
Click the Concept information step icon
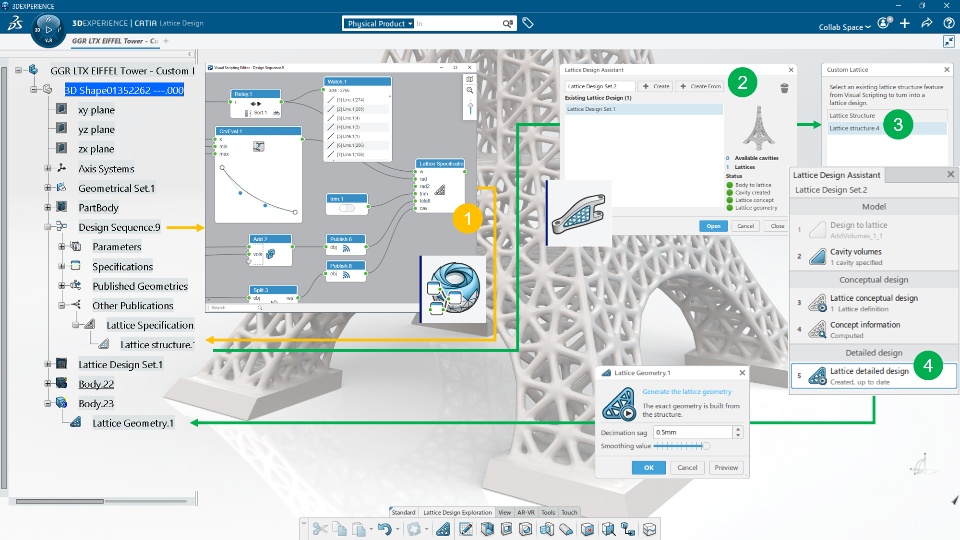click(817, 329)
